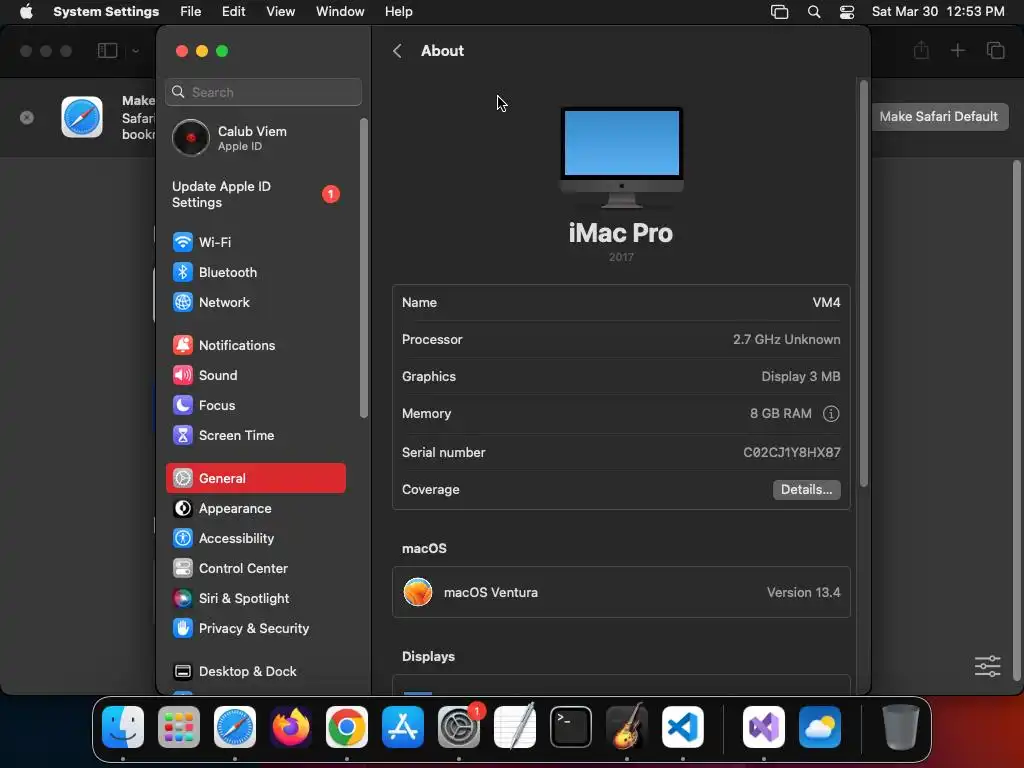The width and height of the screenshot is (1024, 768).
Task: Open Safari tab overview button
Action: tap(995, 50)
